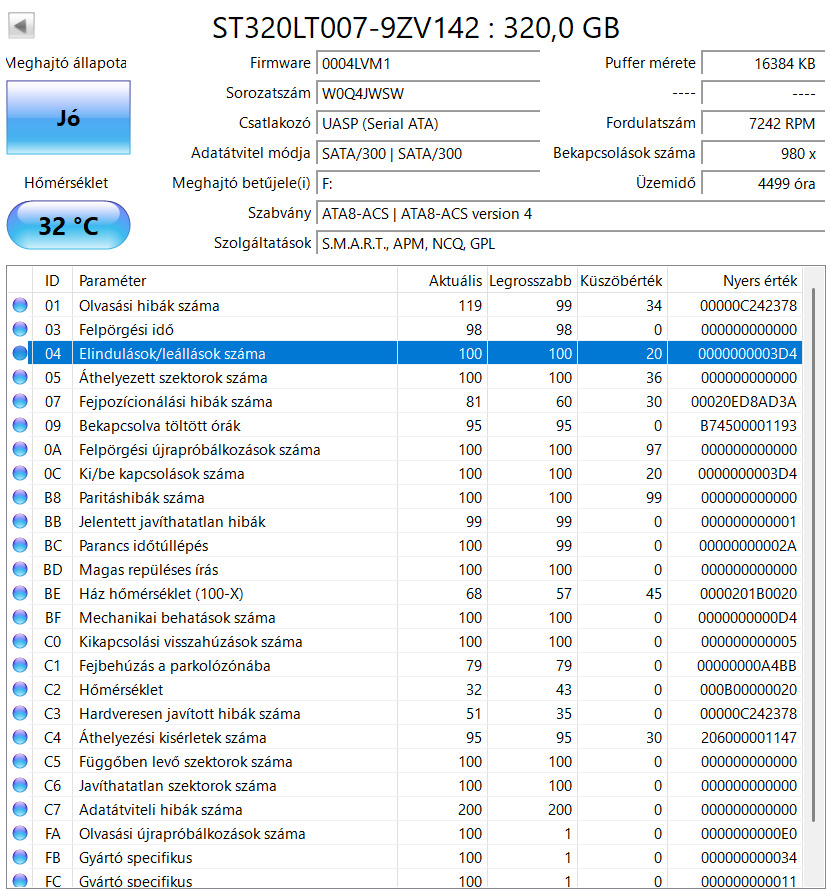Select 'Áthelyezett szektorok száma' row text
This screenshot has width=831, height=891.
pos(173,378)
